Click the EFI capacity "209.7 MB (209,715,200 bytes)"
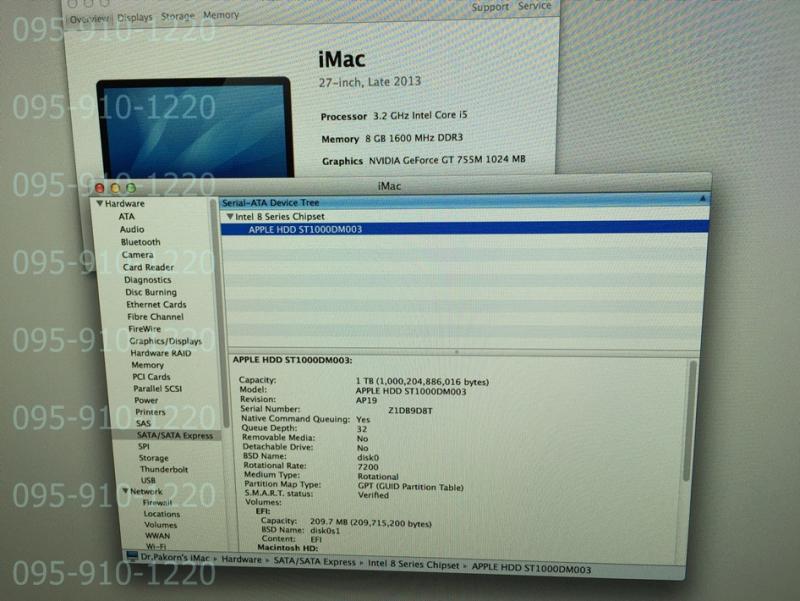The width and height of the screenshot is (800, 601). pos(371,522)
